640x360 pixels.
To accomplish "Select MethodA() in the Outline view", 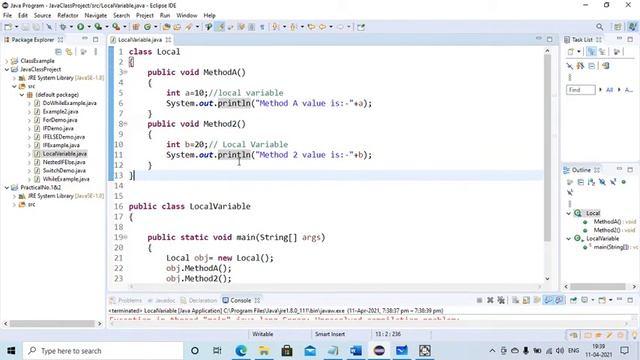I will pyautogui.click(x=607, y=222).
